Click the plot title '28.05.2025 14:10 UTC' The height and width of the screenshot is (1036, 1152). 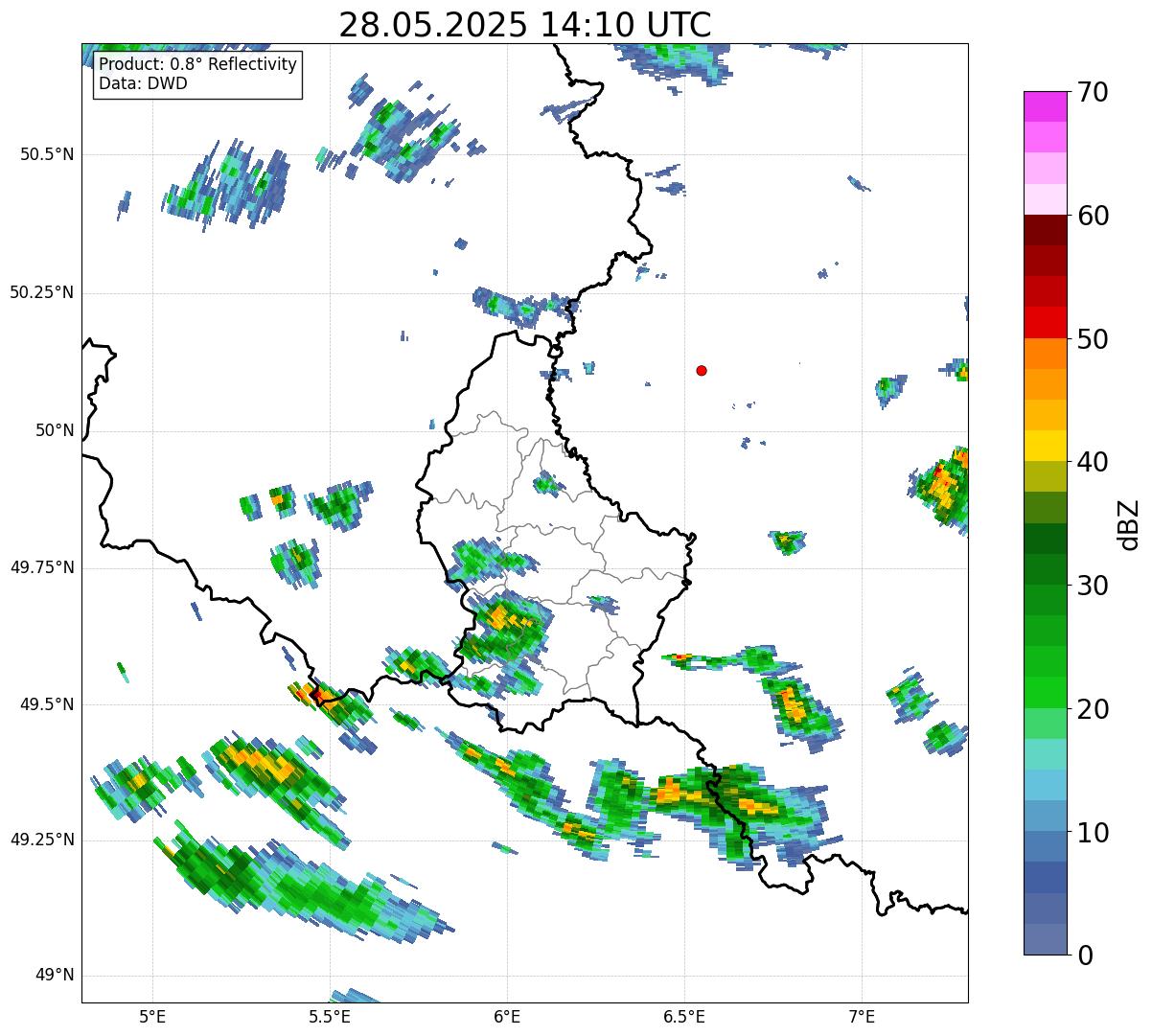tap(525, 25)
